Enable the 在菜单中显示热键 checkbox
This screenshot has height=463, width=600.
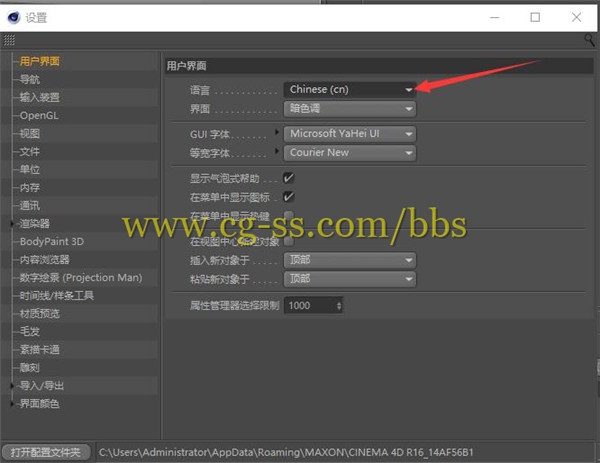coord(289,216)
